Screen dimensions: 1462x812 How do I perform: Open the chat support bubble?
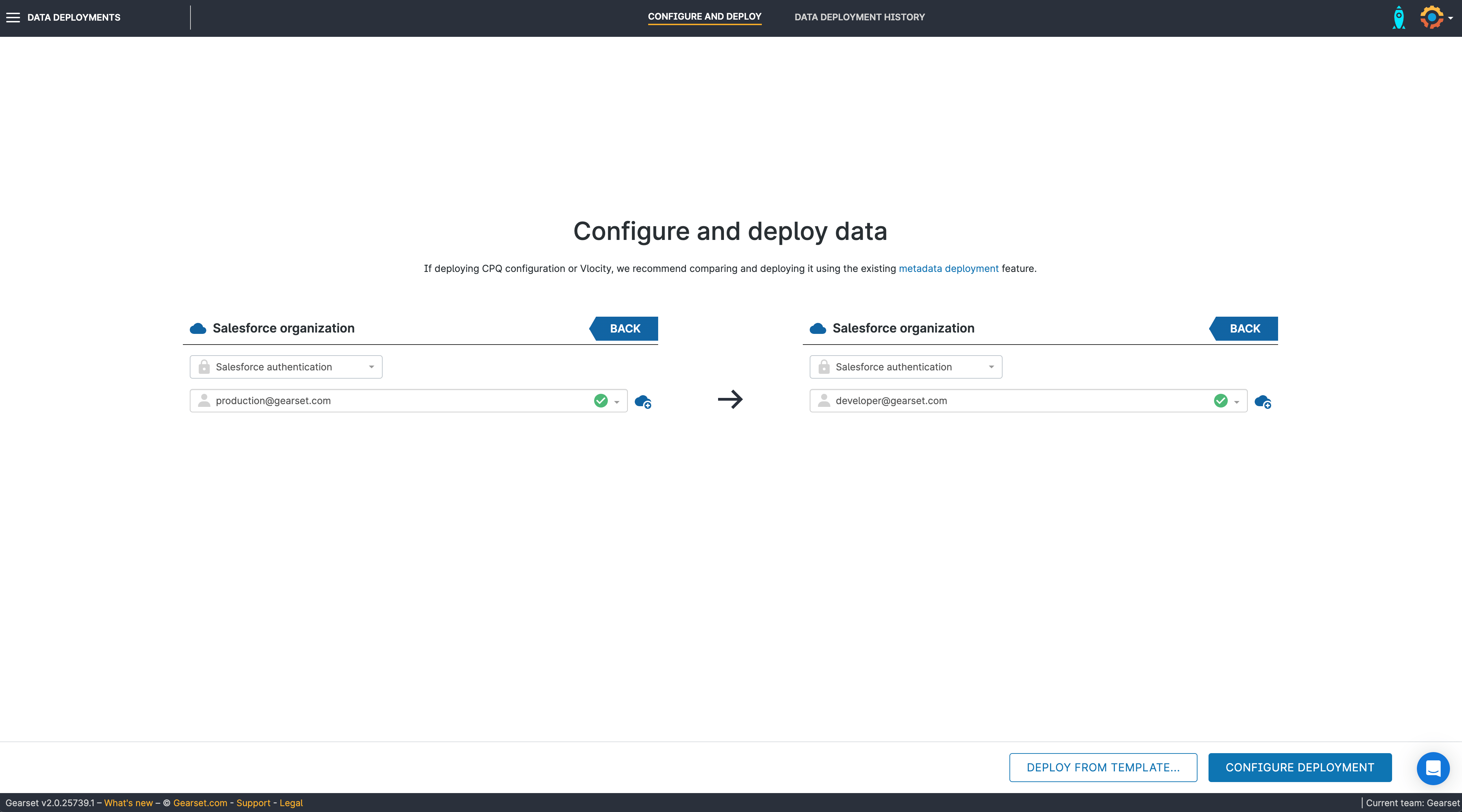pos(1433,768)
